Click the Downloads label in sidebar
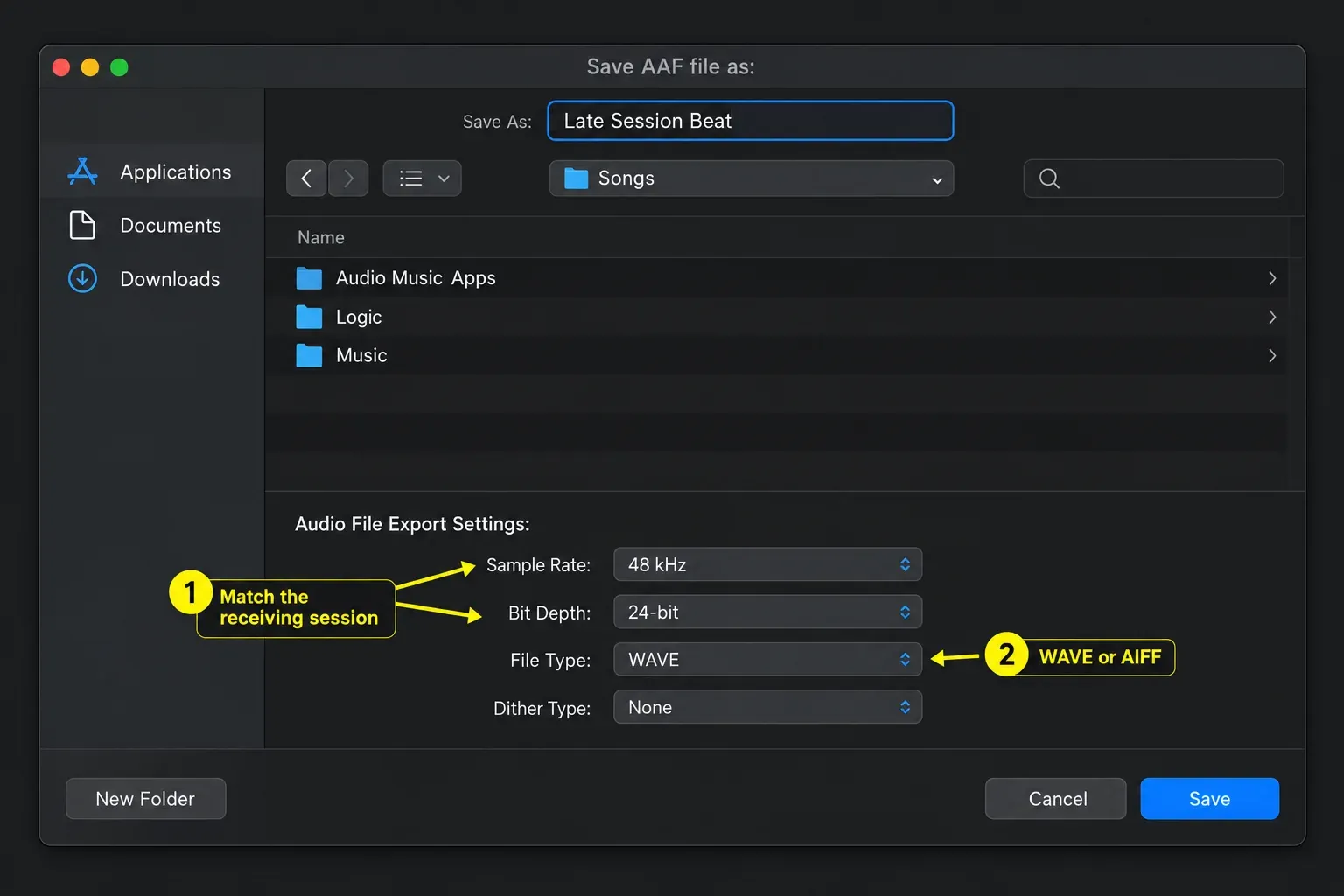This screenshot has width=1344, height=896. click(170, 279)
